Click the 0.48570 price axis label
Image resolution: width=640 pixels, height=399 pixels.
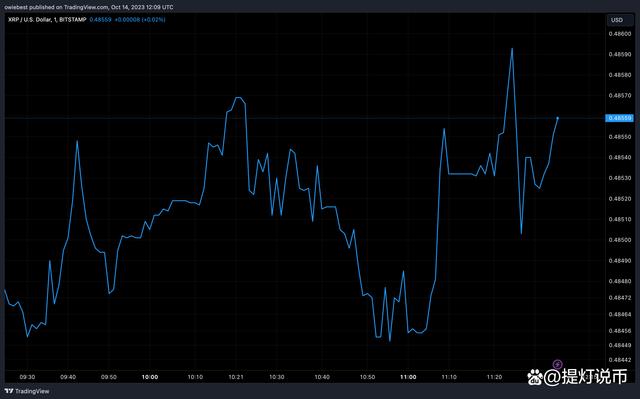(x=620, y=95)
